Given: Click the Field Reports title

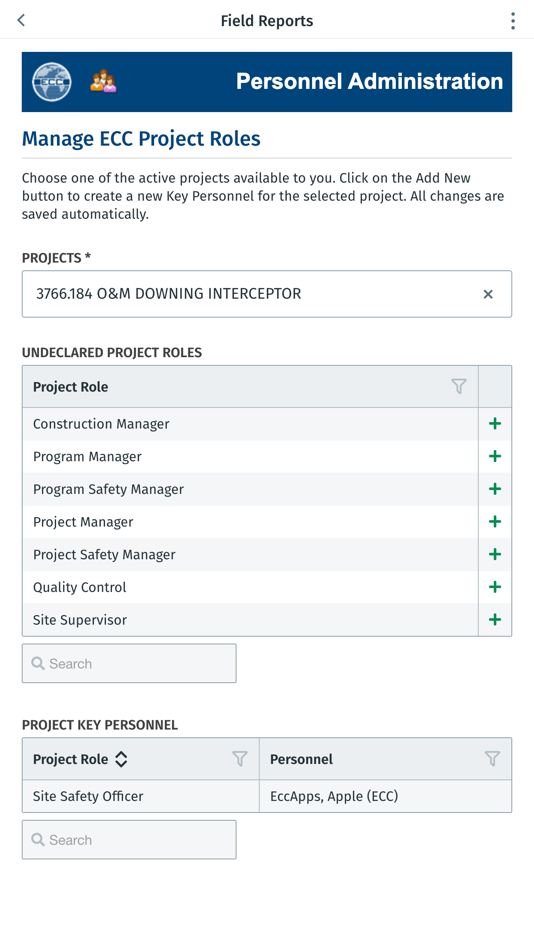Looking at the screenshot, I should [267, 21].
